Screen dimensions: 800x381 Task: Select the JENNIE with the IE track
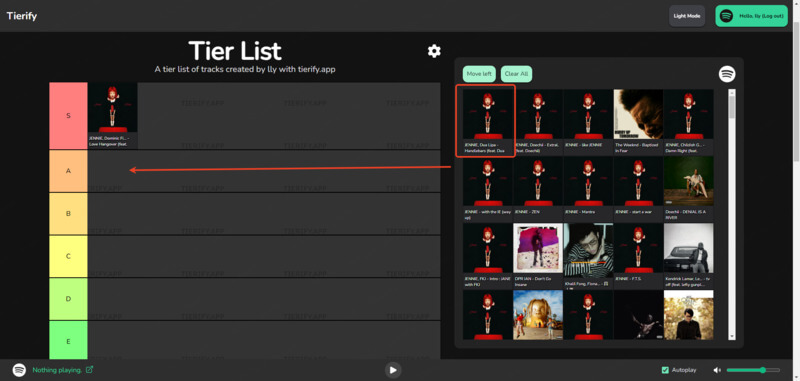click(x=488, y=189)
